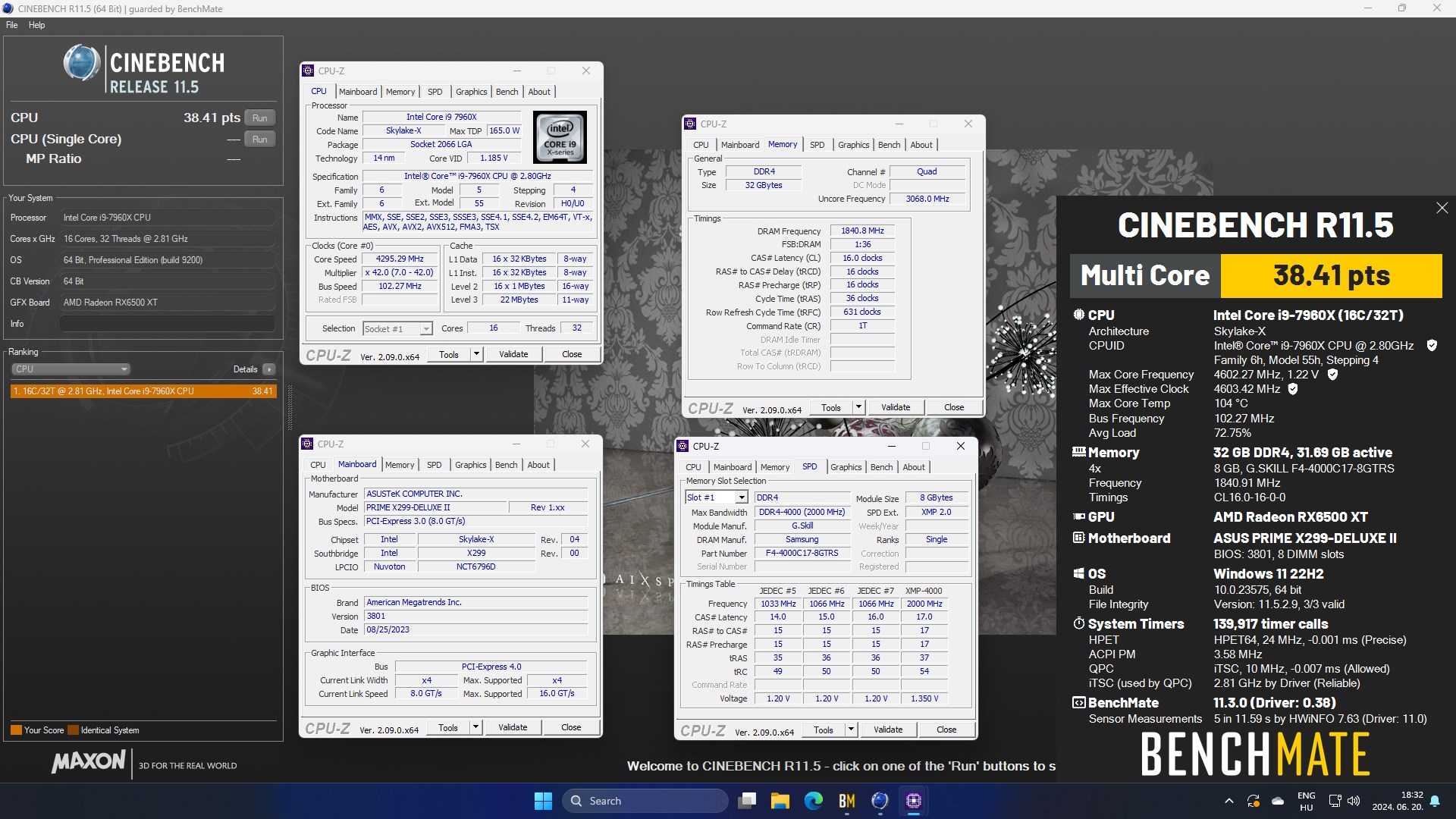Image resolution: width=1456 pixels, height=819 pixels.
Task: Open the network tray icon
Action: 1335,801
